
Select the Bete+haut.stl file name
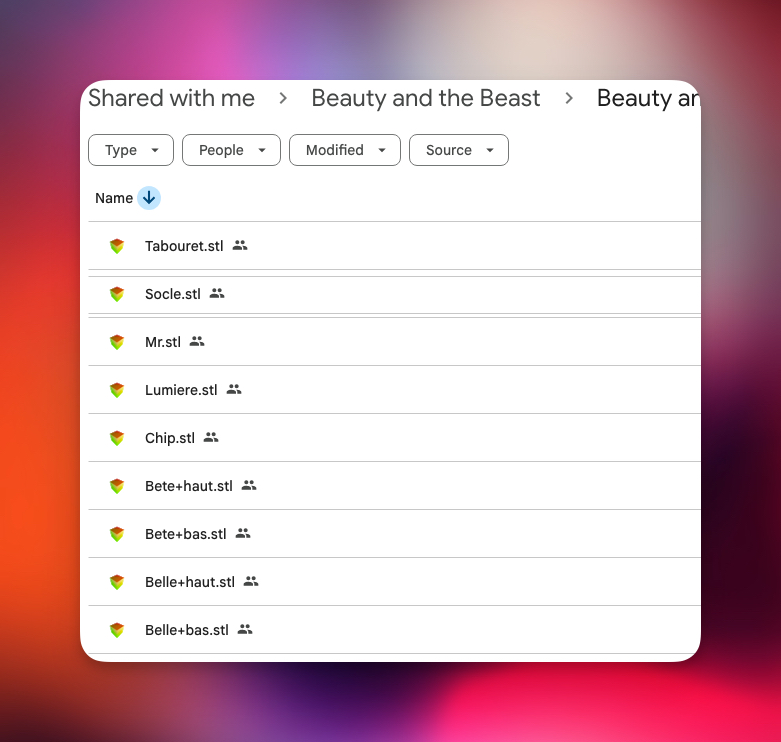coord(189,486)
